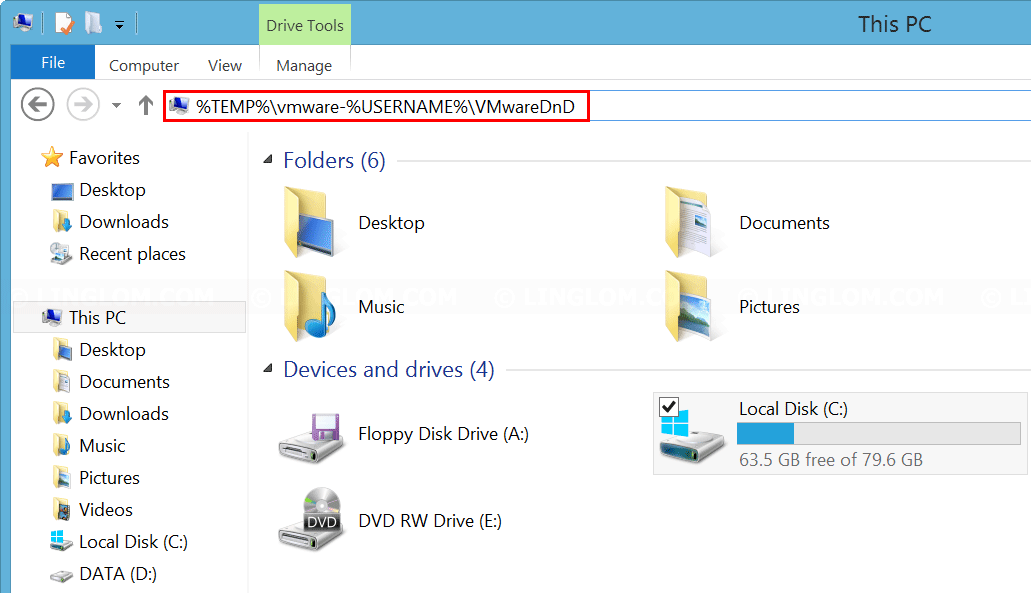Image resolution: width=1031 pixels, height=593 pixels.
Task: Open Recent places in Favorites
Action: click(x=132, y=254)
